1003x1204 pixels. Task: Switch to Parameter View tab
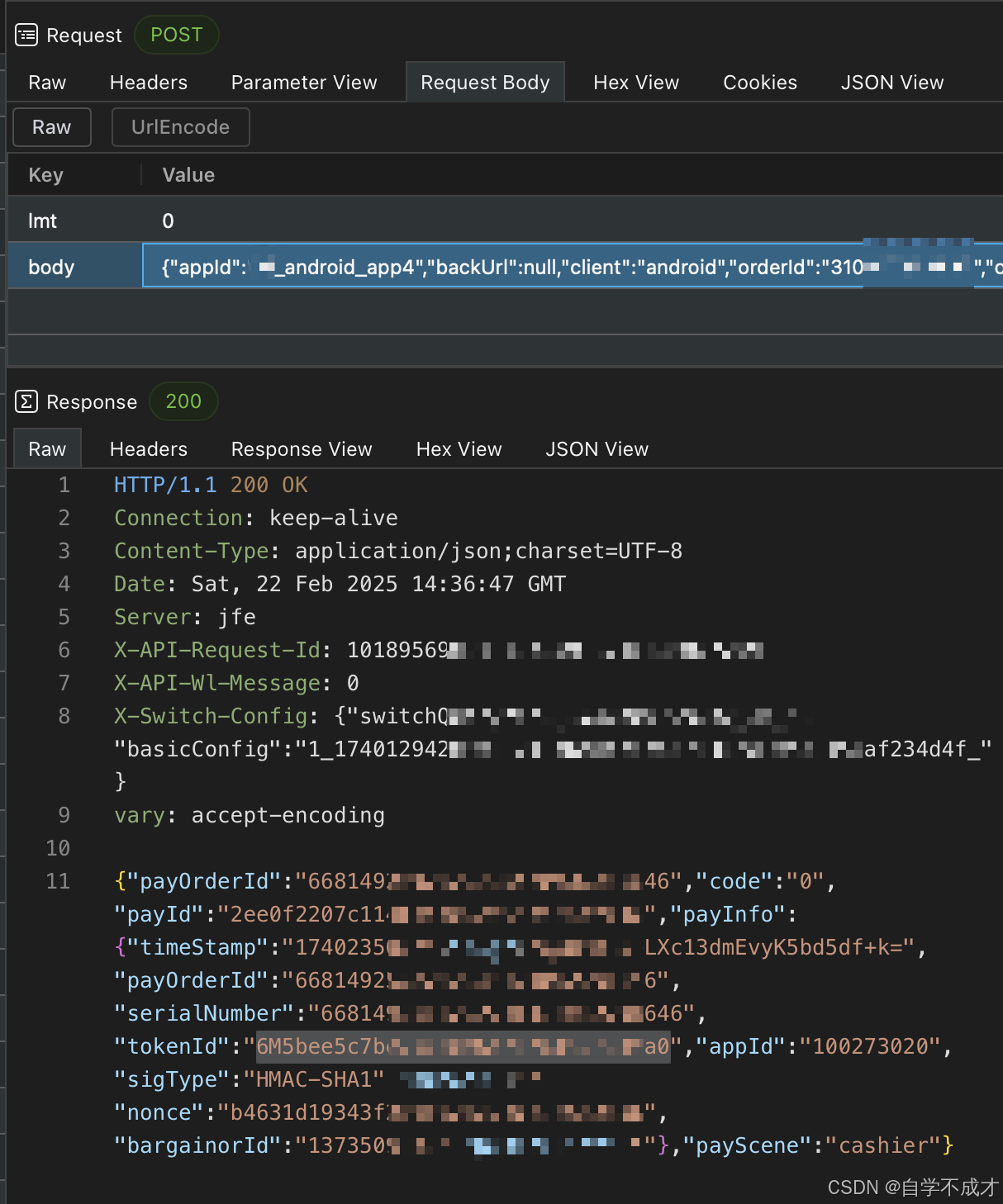pos(304,83)
